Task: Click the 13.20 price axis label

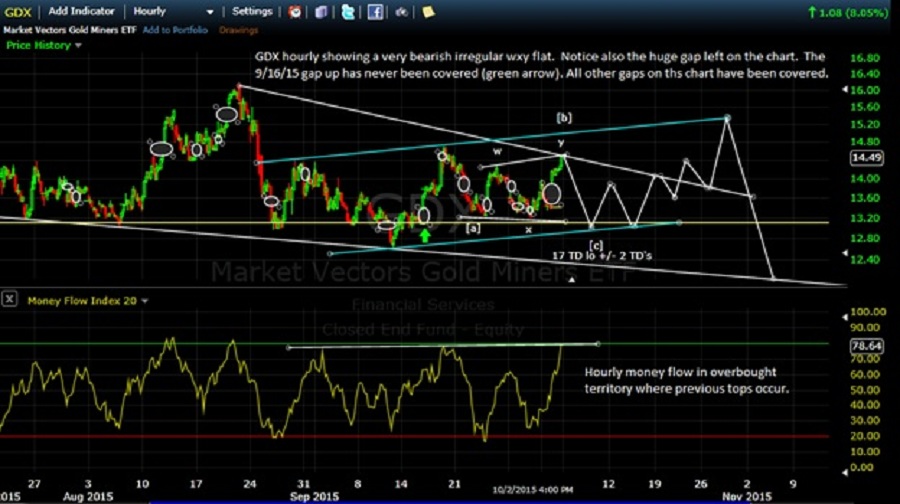Action: tap(864, 218)
